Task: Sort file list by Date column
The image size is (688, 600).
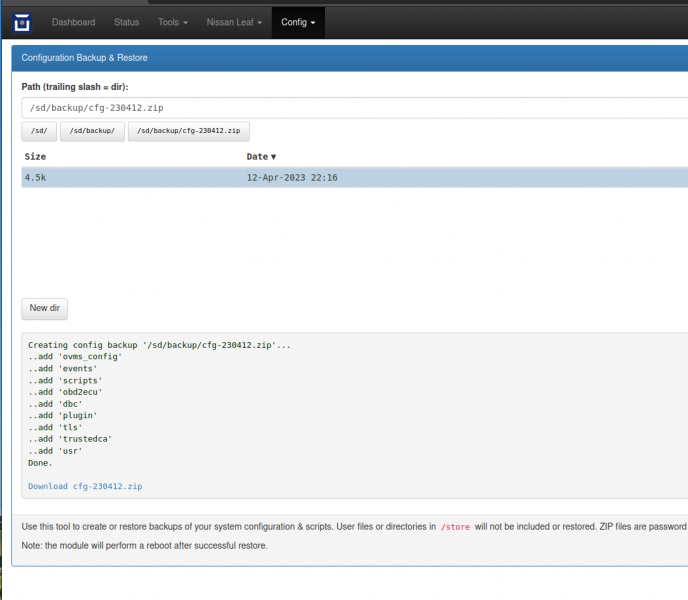Action: pos(261,157)
